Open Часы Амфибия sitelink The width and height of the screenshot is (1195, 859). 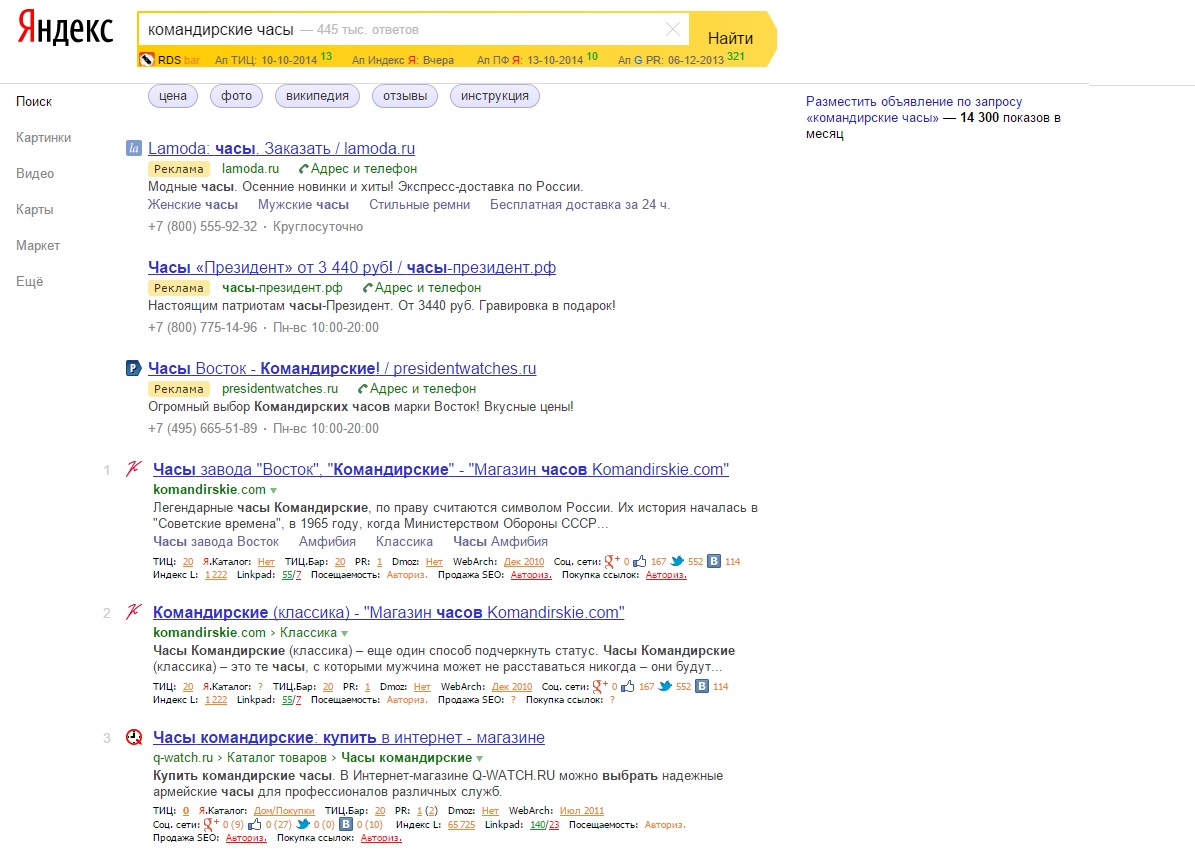tap(500, 541)
